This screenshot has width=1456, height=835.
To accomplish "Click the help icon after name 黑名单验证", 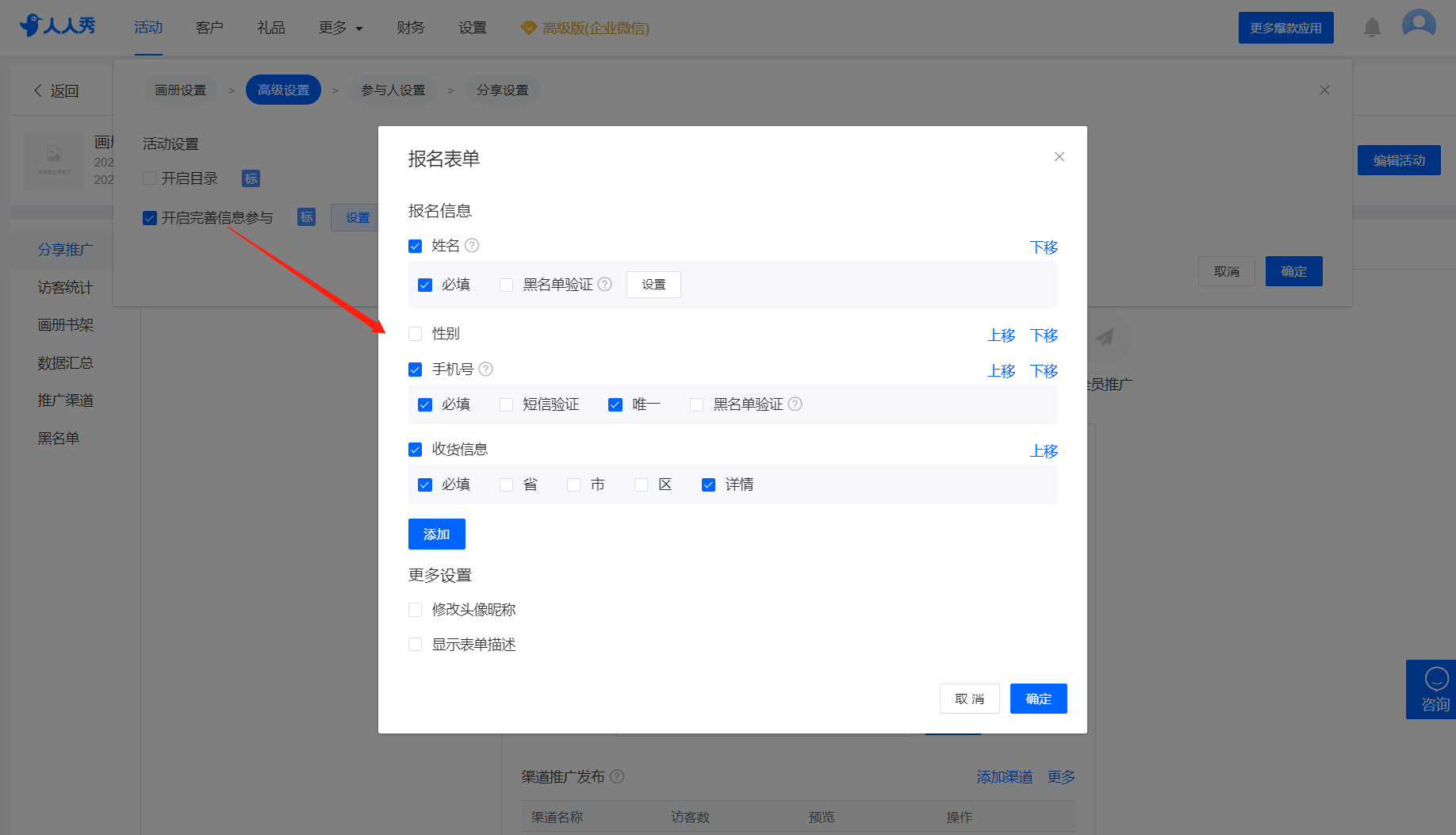I will click(605, 284).
